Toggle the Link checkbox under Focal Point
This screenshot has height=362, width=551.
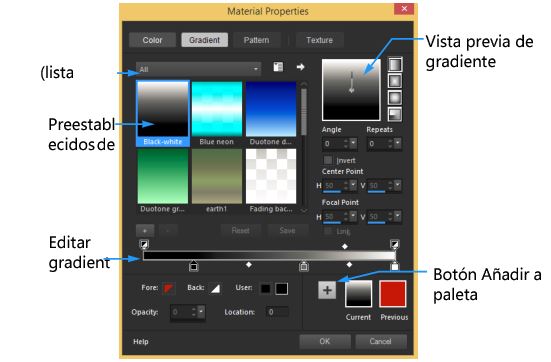tap(328, 231)
